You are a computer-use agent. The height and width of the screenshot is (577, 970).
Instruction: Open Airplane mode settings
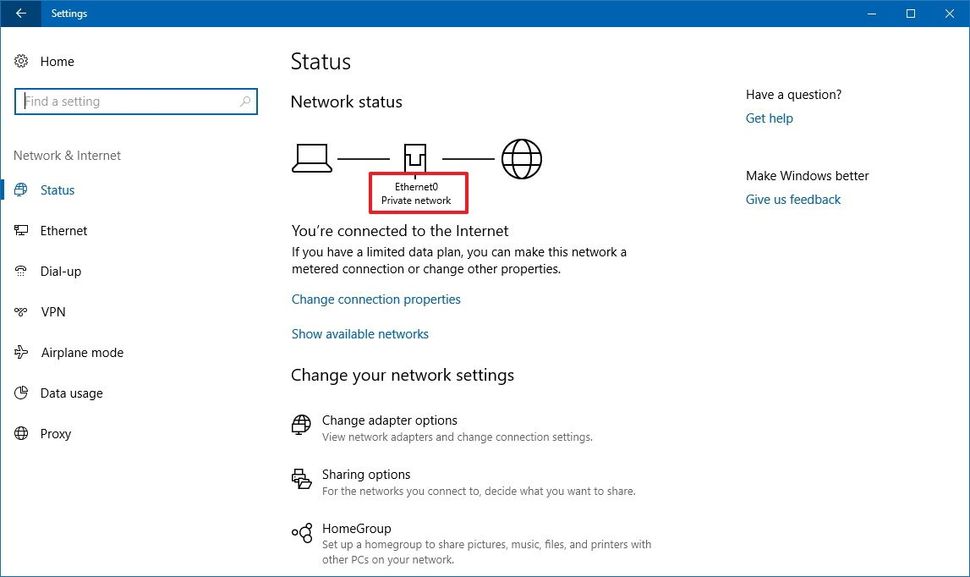click(x=80, y=352)
